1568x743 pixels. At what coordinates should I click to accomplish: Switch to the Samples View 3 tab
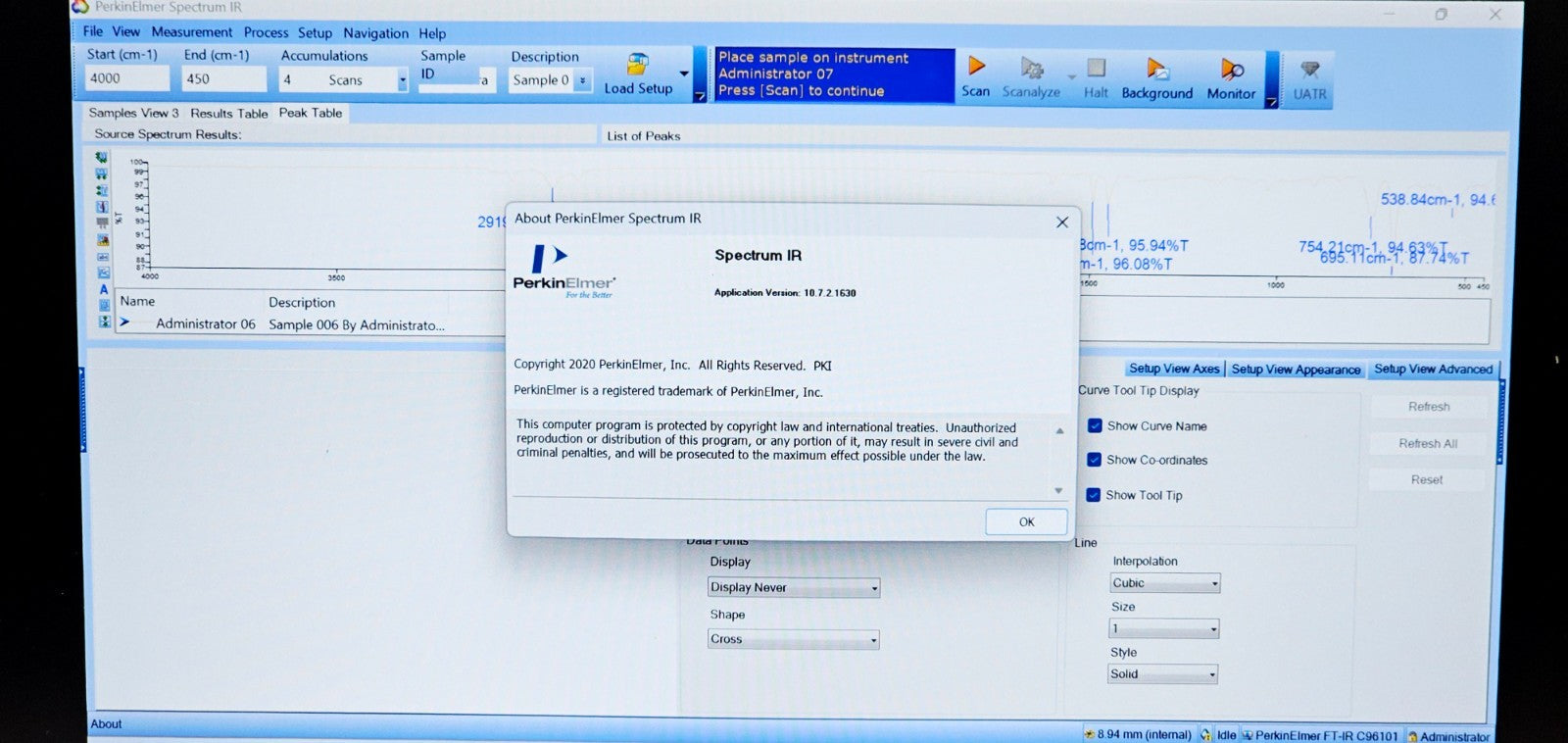tap(134, 113)
